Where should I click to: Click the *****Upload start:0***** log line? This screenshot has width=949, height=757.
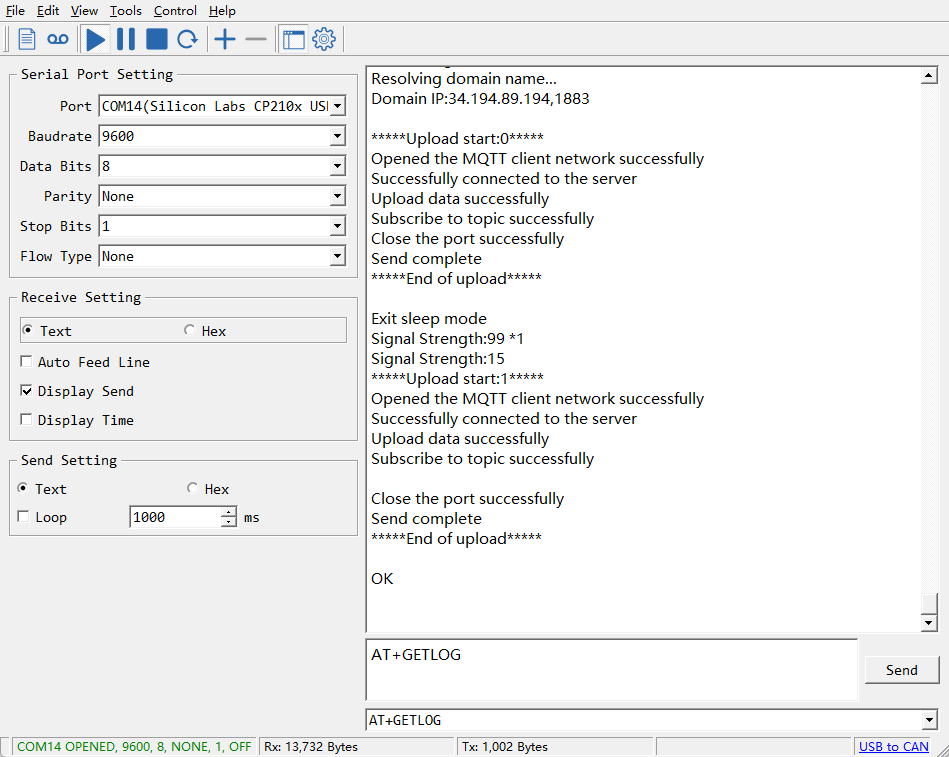pos(457,139)
